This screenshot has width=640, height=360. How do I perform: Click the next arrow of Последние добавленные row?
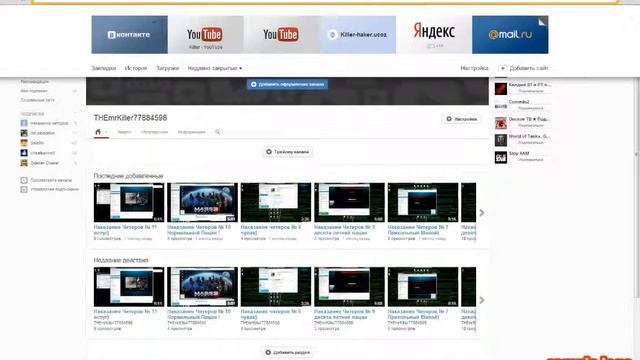click(x=482, y=213)
